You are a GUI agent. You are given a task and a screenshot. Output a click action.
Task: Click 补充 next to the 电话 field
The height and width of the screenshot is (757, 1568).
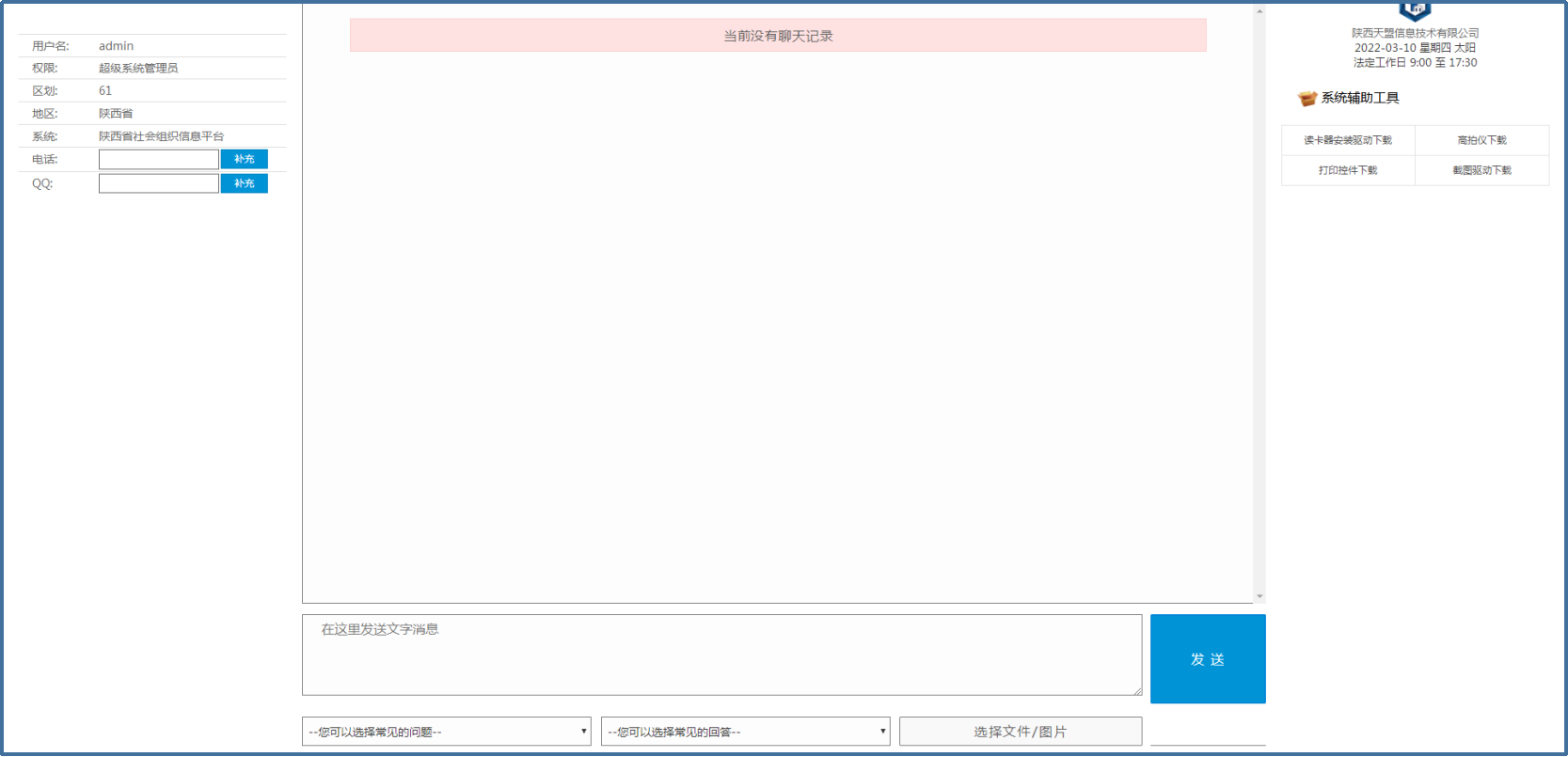point(244,160)
